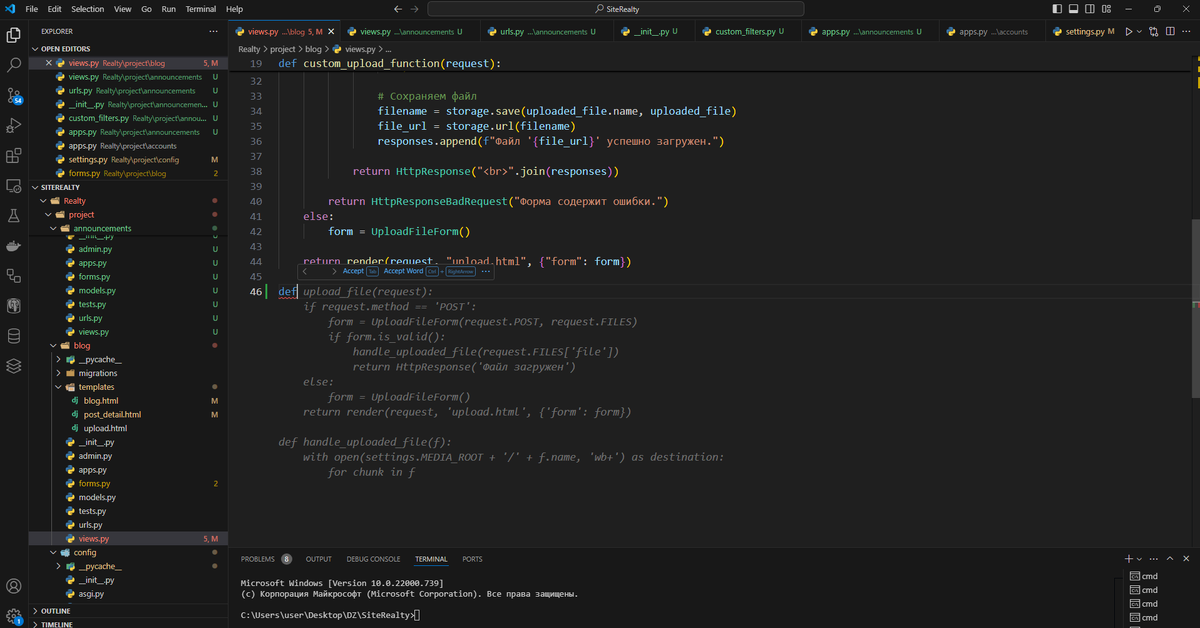Image resolution: width=1200 pixels, height=628 pixels.
Task: Toggle the Primary Side Bar layout button
Action: [x=1058, y=9]
